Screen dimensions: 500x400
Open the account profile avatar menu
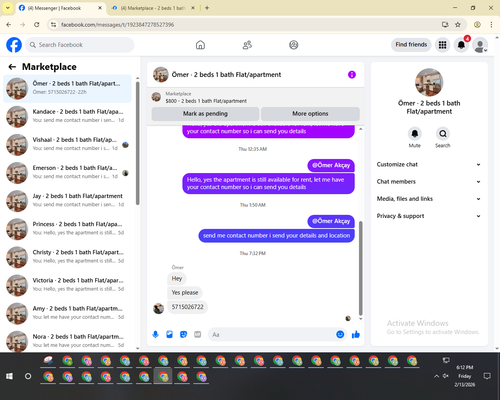tap(480, 45)
